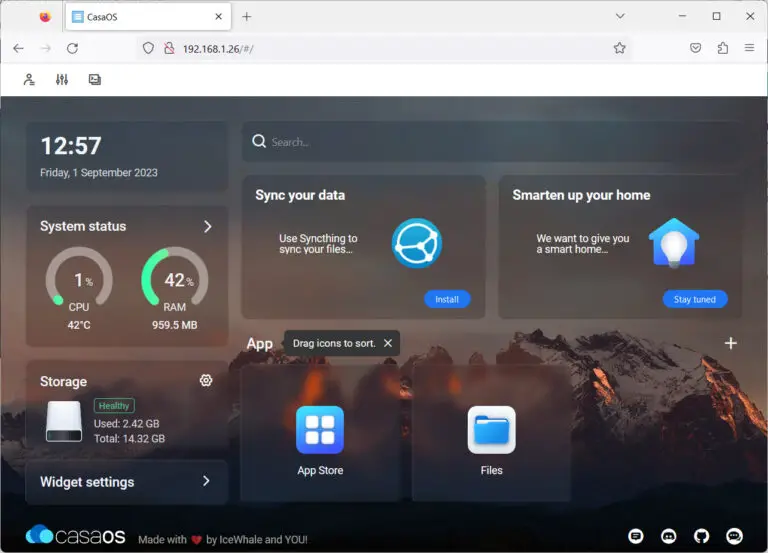Open the Discord community icon
The height and width of the screenshot is (553, 768).
click(669, 536)
